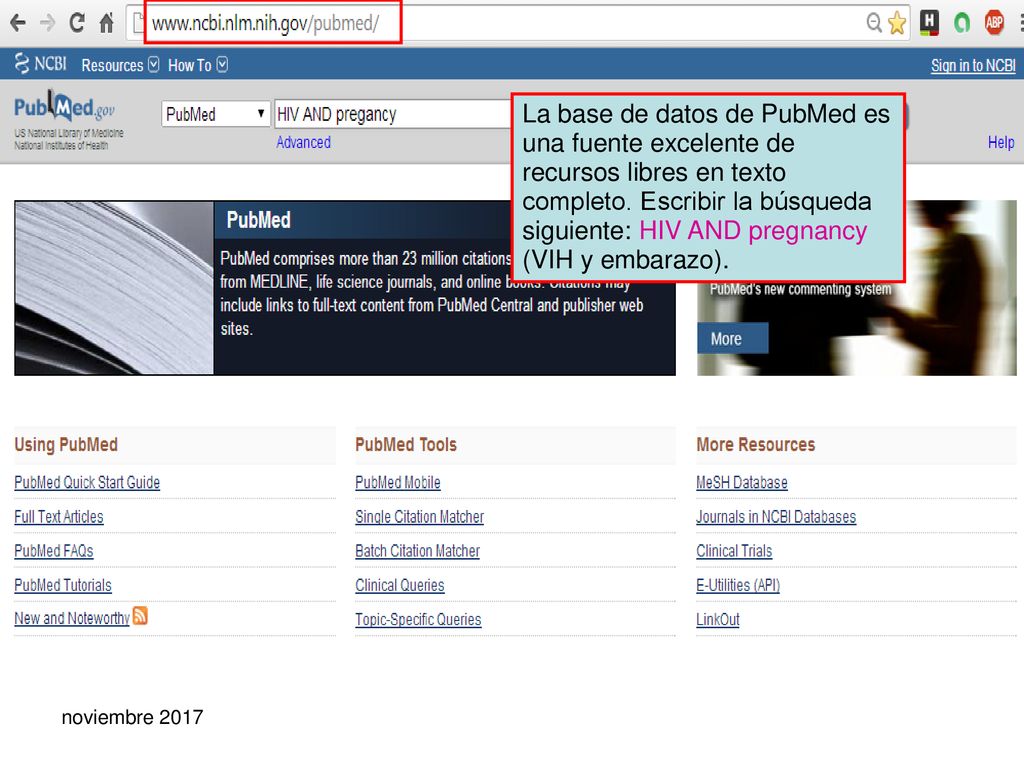Open PubMed Mobile link
Image resolution: width=1024 pixels, height=768 pixels.
pyautogui.click(x=398, y=482)
